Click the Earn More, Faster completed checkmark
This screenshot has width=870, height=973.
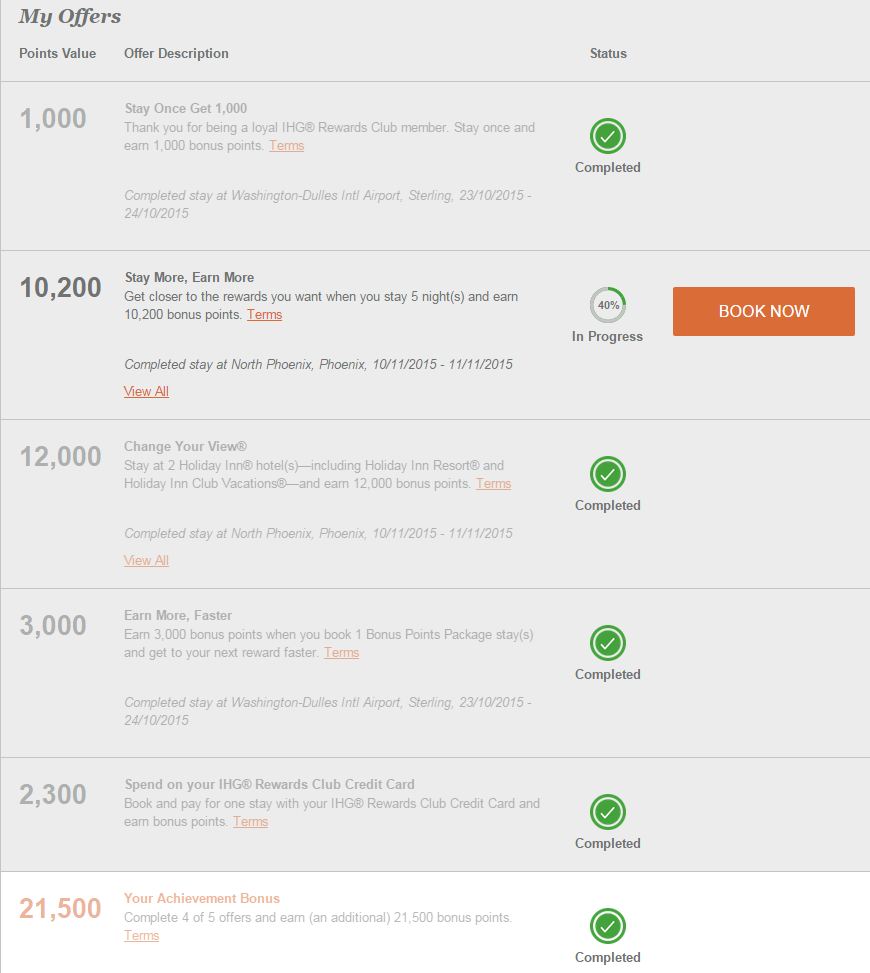607,642
